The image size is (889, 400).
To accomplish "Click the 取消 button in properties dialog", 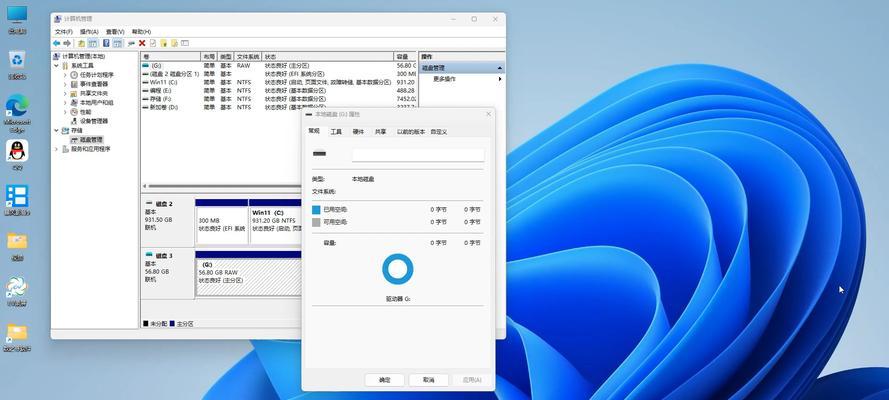I will click(429, 380).
